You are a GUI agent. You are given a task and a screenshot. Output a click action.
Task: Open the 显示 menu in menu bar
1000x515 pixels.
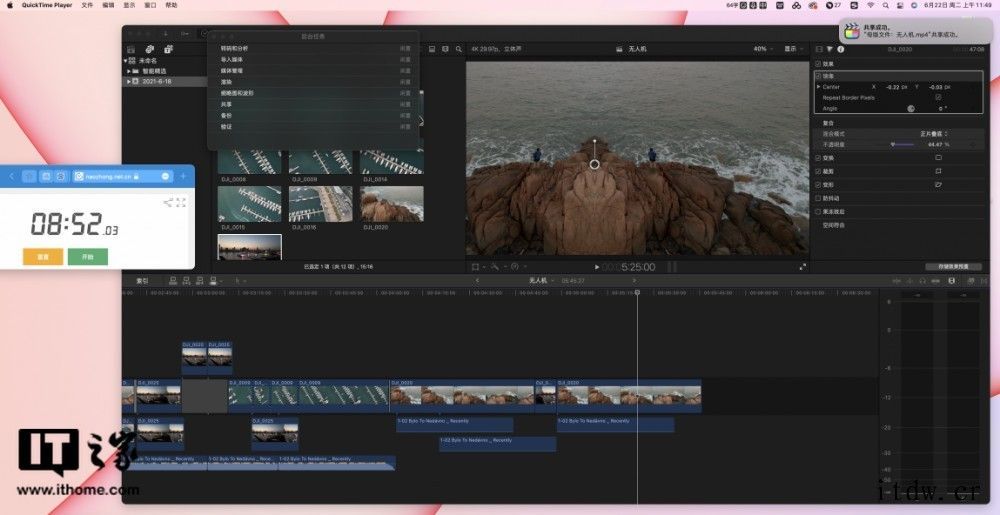point(129,5)
